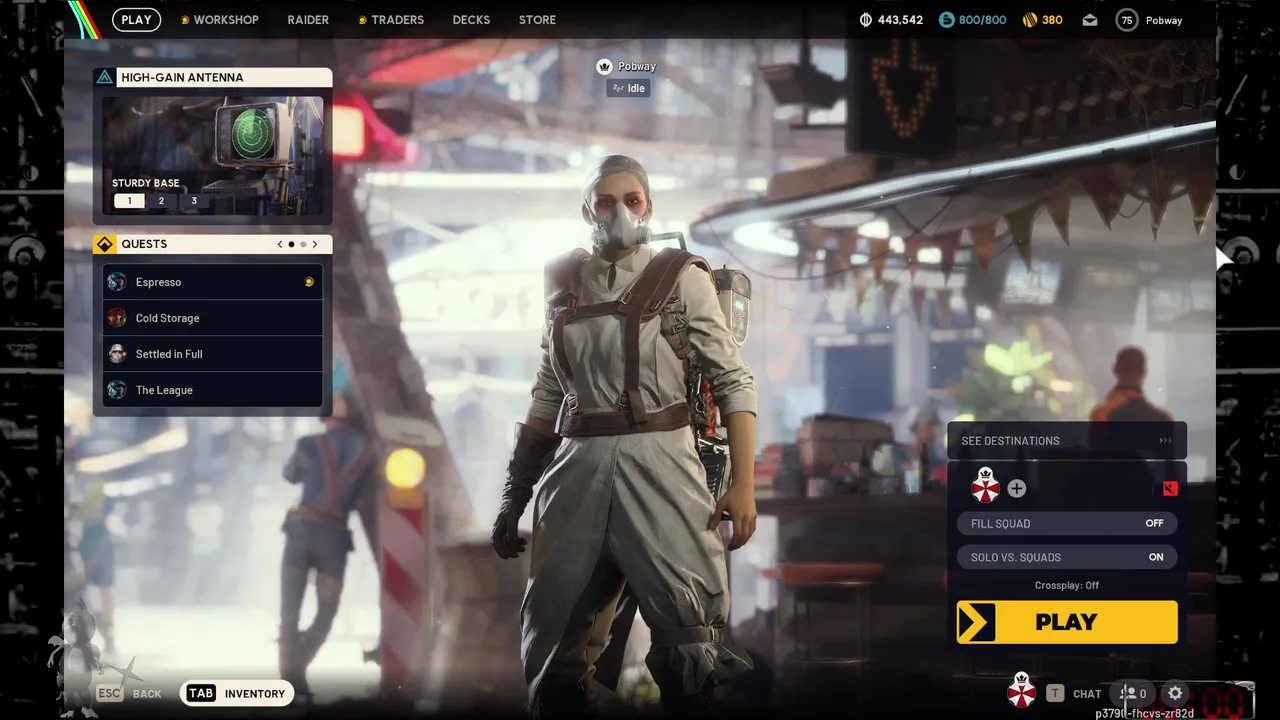1280x720 pixels.
Task: Click the Settled in Full quest name
Action: click(x=169, y=354)
